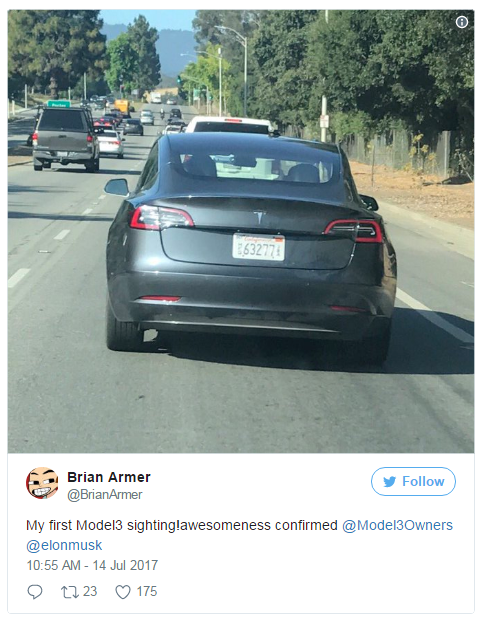The image size is (484, 620).
Task: Click the license plate in the photo
Action: (x=259, y=248)
